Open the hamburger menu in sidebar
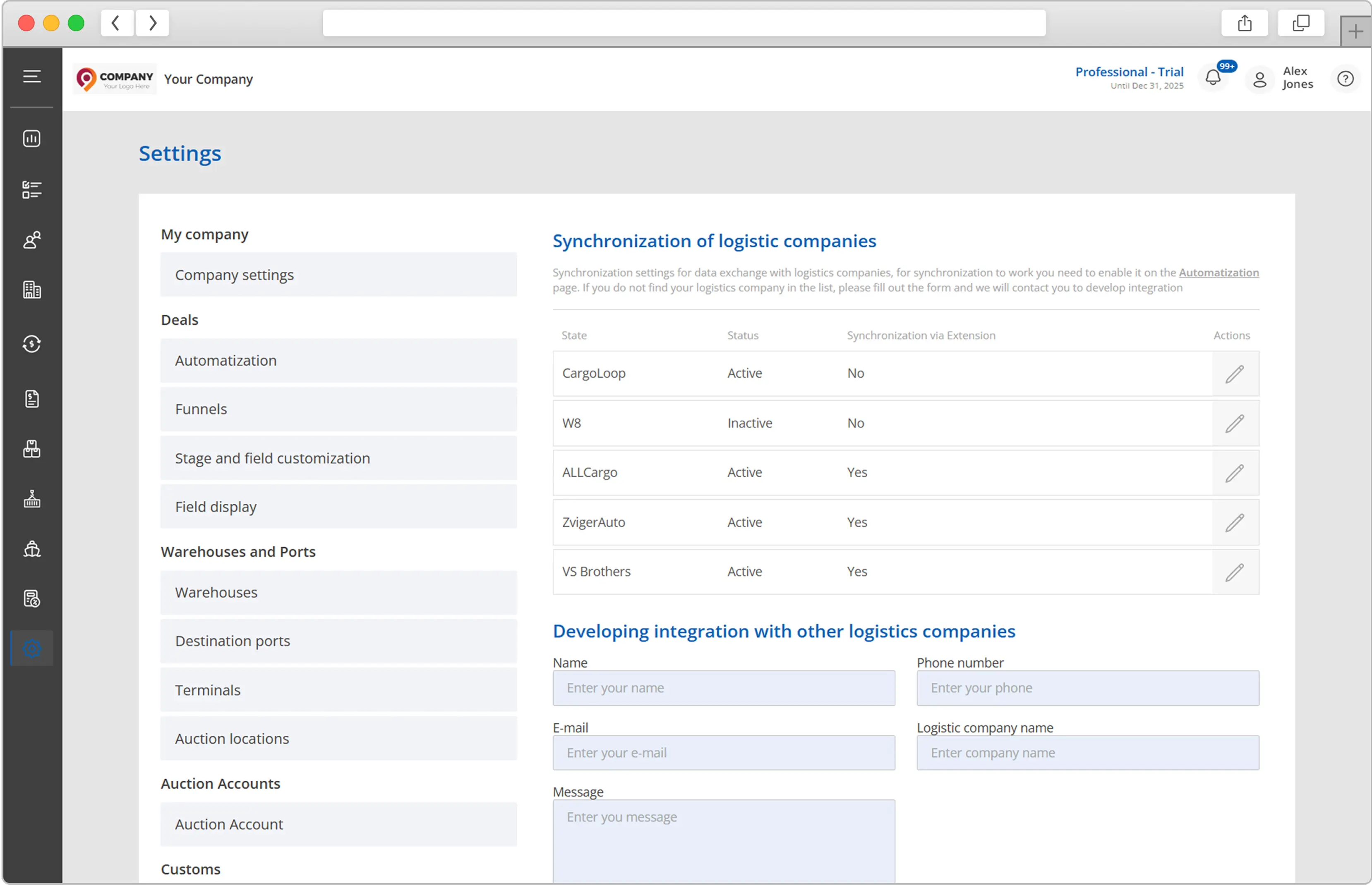This screenshot has width=1372, height=885. [x=31, y=77]
